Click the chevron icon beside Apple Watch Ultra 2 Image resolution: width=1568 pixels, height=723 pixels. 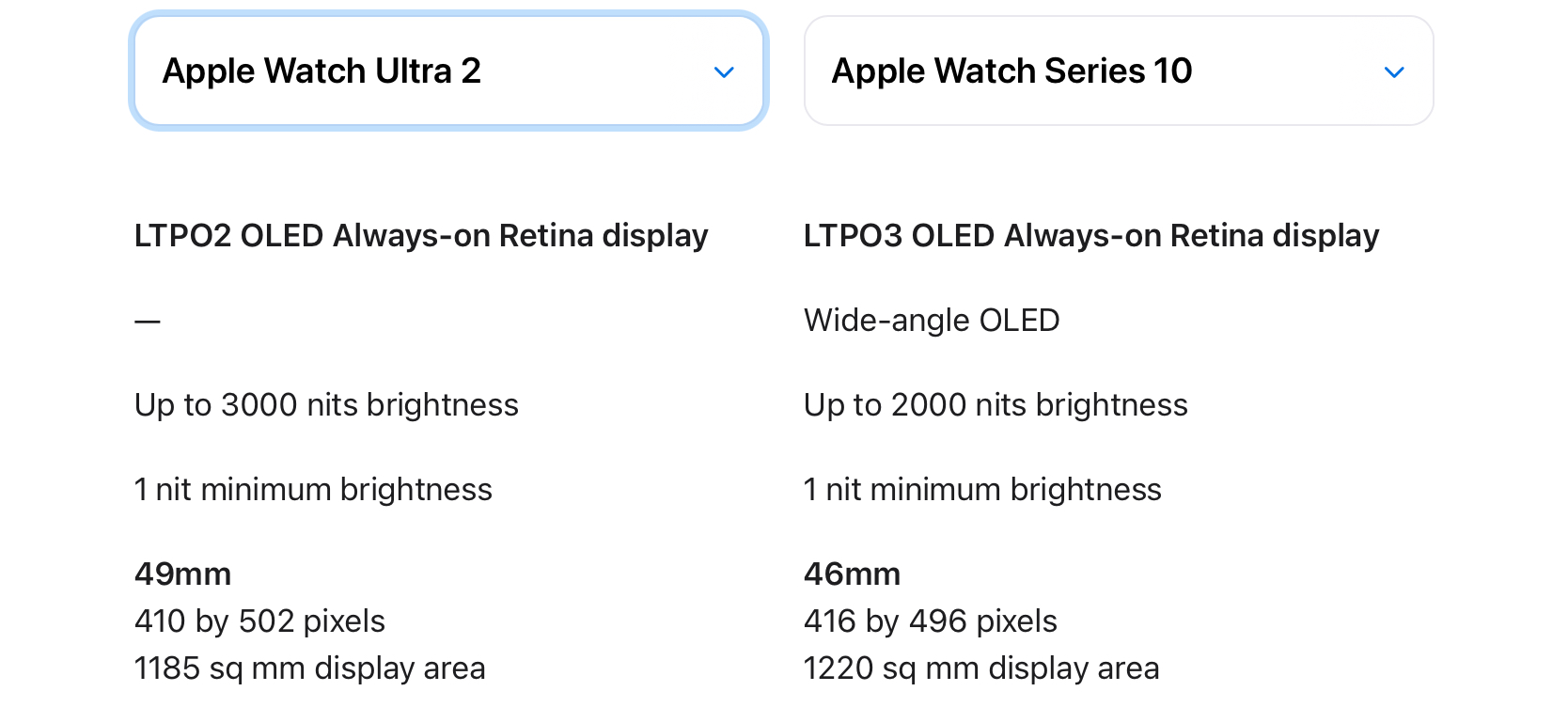pos(724,72)
